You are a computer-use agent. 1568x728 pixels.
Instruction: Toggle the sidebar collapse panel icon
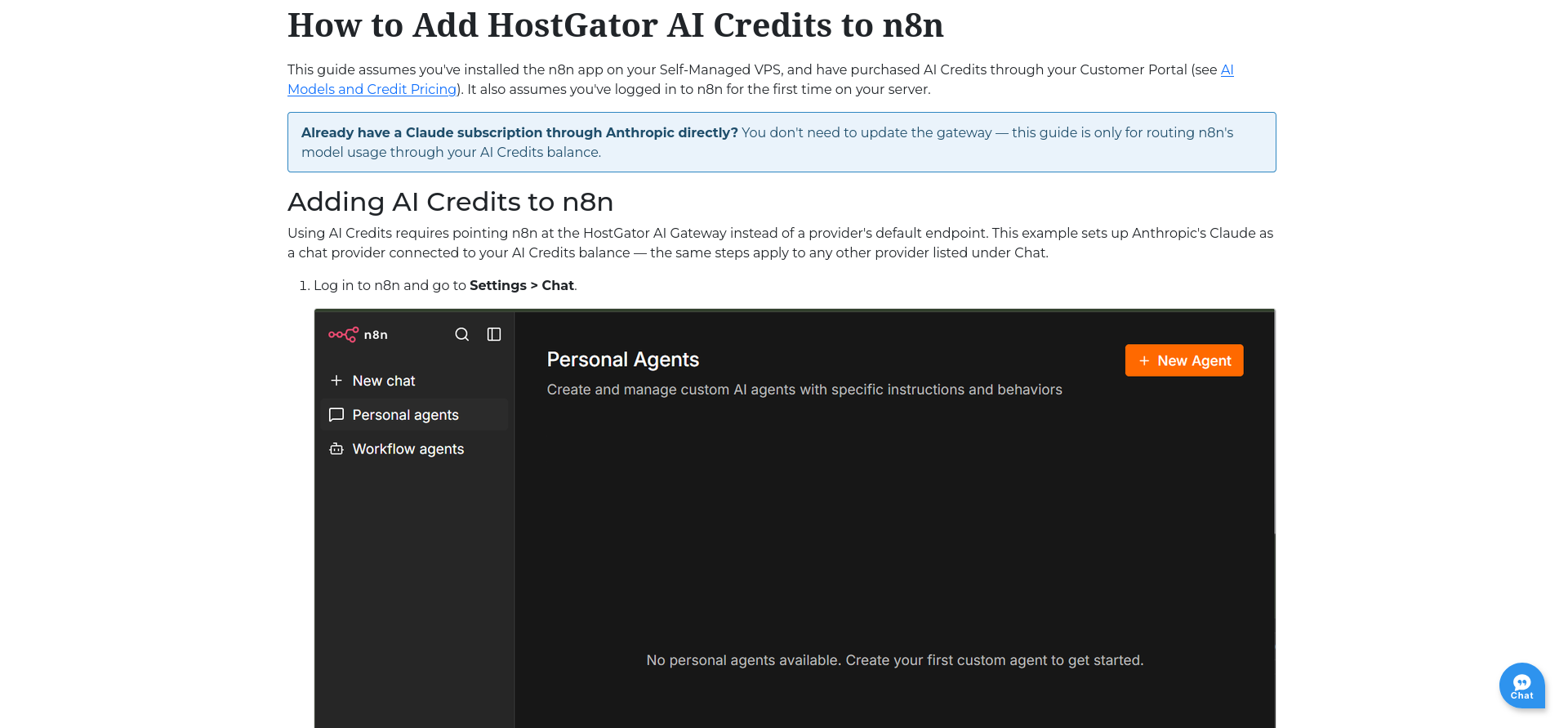point(494,334)
